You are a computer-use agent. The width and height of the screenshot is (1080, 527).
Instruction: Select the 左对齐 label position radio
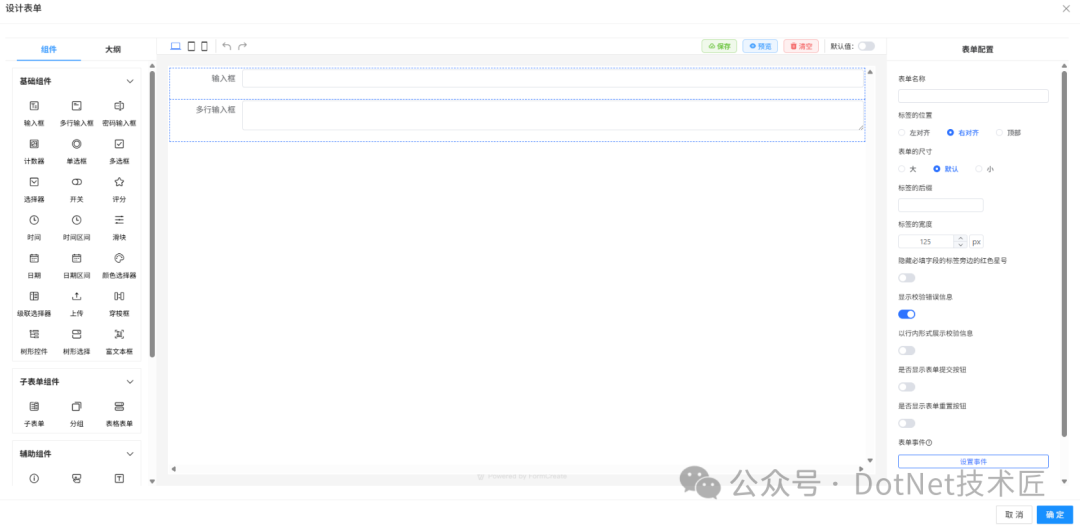coord(902,132)
